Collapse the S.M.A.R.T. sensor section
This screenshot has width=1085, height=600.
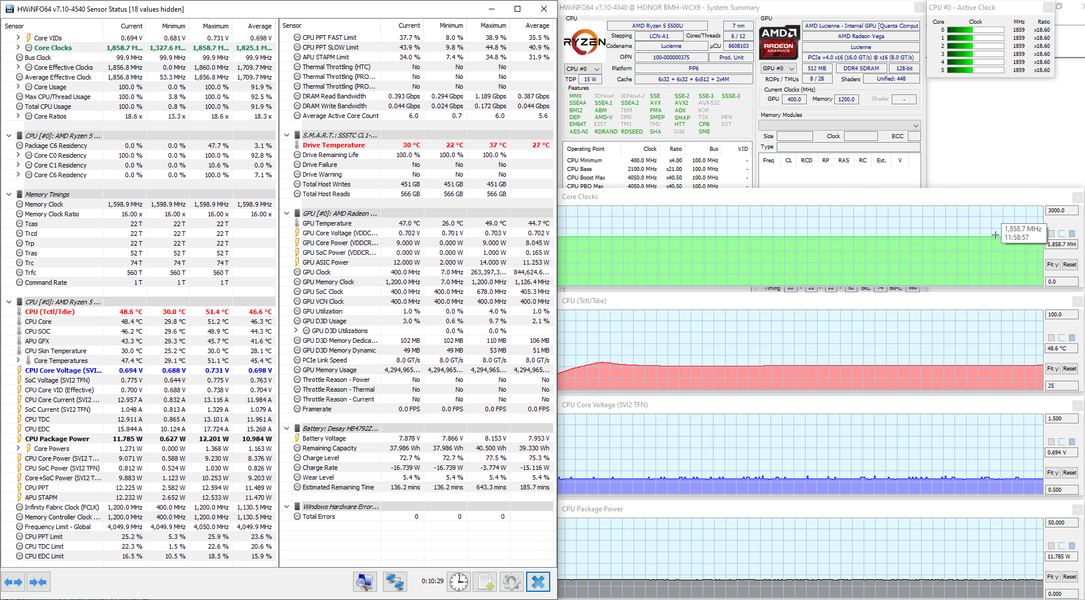click(286, 135)
